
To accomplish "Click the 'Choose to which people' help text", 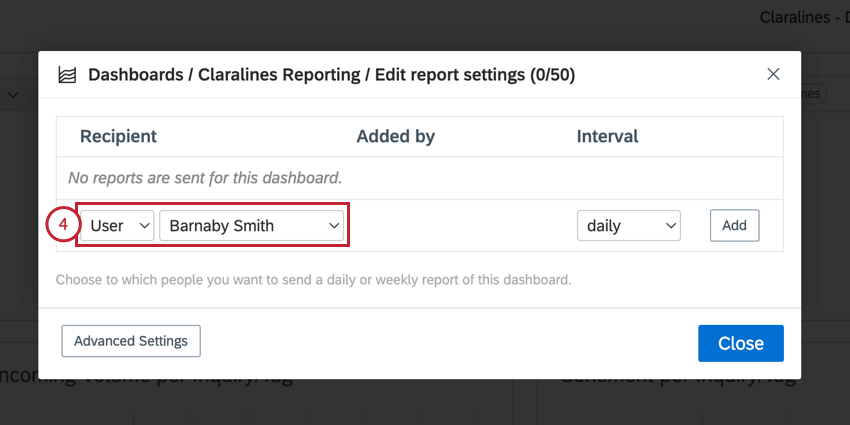I will [x=314, y=280].
